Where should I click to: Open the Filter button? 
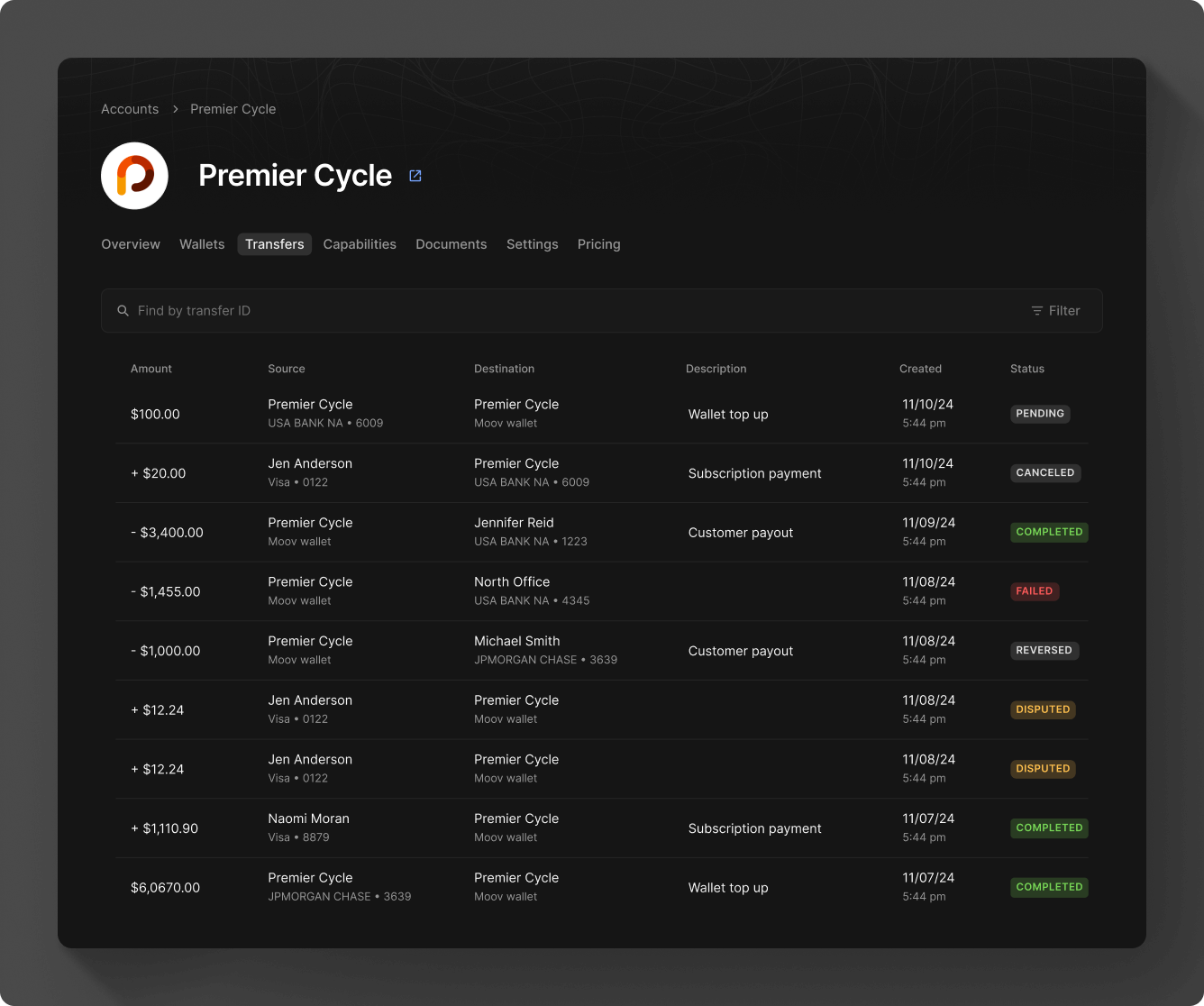pyautogui.click(x=1055, y=311)
